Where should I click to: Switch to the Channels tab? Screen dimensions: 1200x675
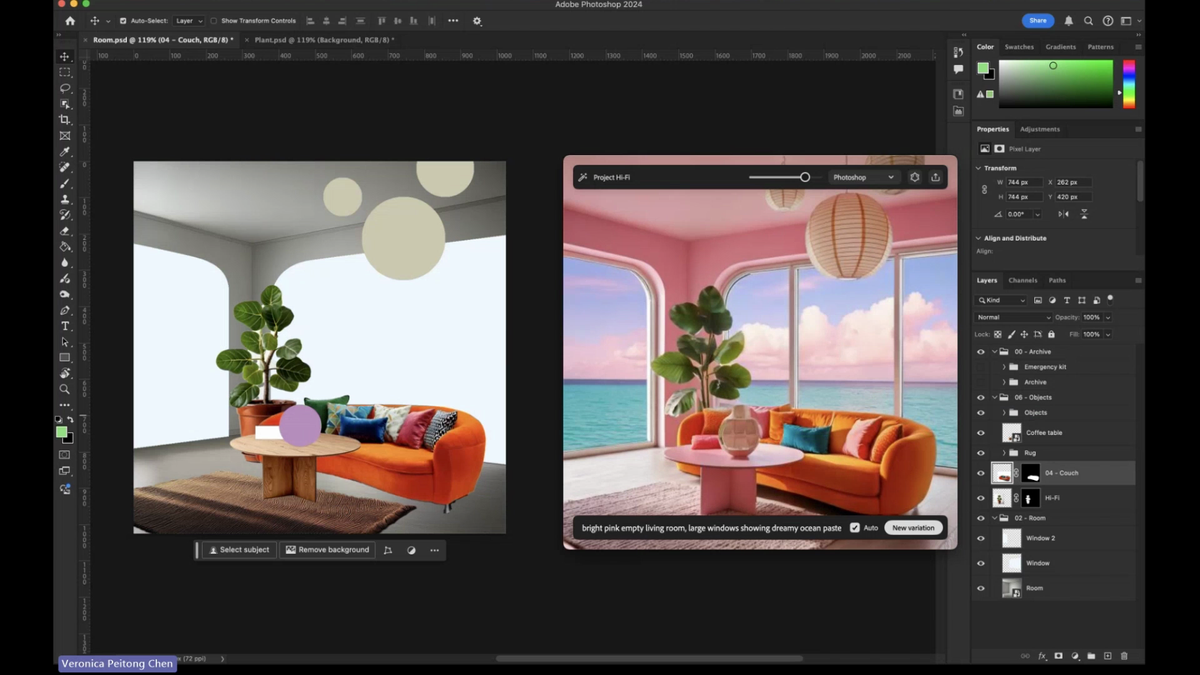click(x=1021, y=280)
